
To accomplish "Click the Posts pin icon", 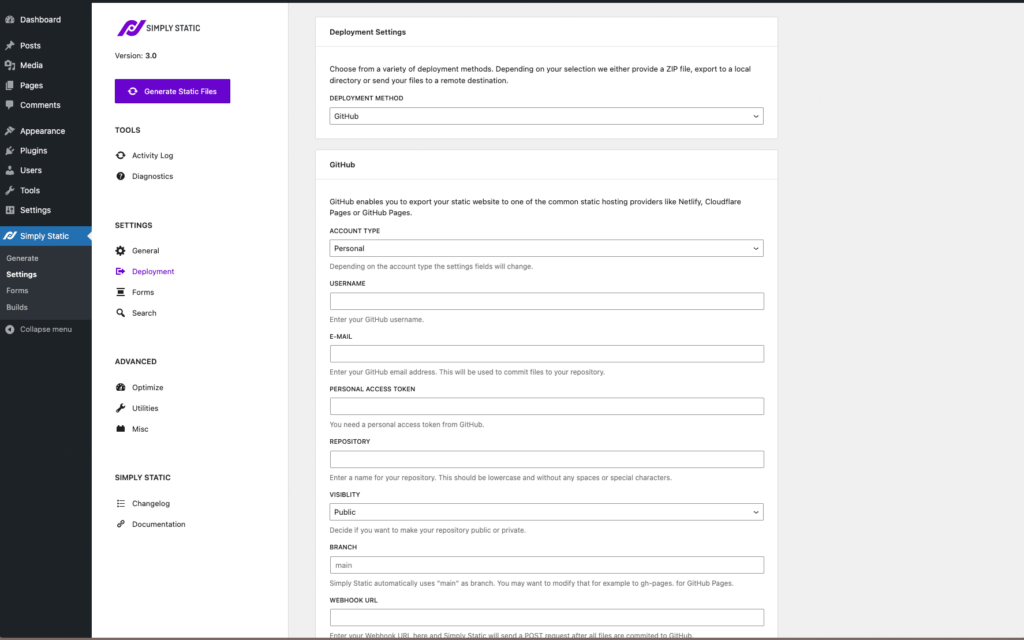I will [10, 46].
